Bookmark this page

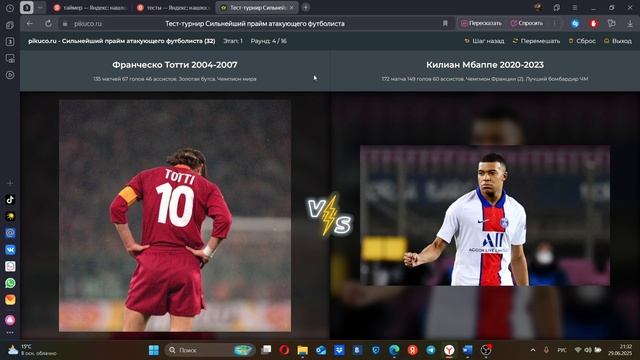pyautogui.click(x=445, y=24)
